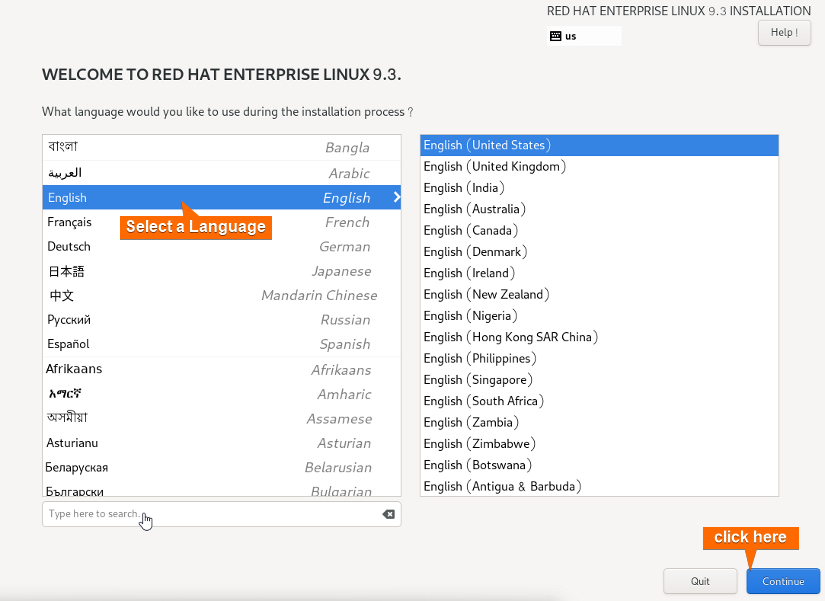Click the chevron arrow on English row
The height and width of the screenshot is (601, 825).
point(396,197)
